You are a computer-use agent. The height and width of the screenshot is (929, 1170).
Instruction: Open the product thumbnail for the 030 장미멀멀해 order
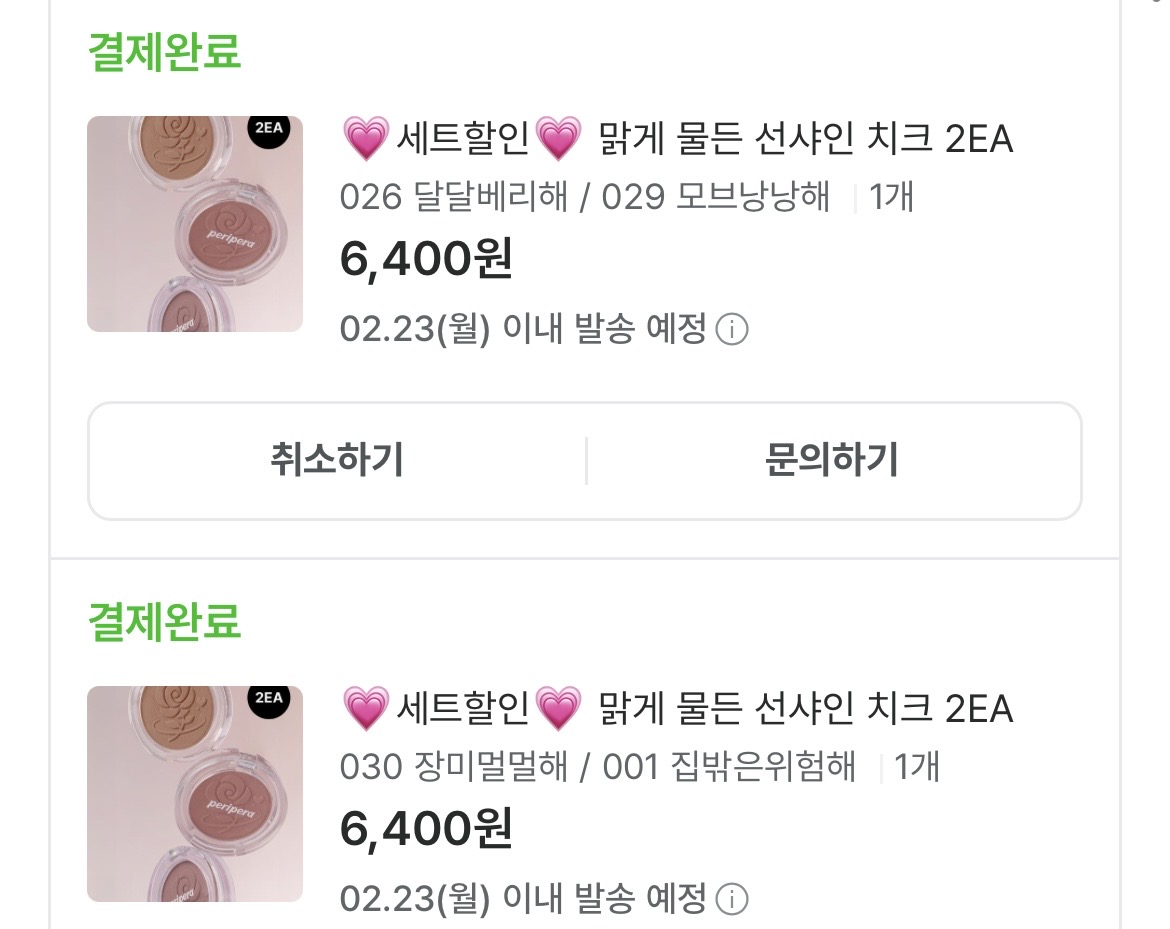pyautogui.click(x=195, y=793)
